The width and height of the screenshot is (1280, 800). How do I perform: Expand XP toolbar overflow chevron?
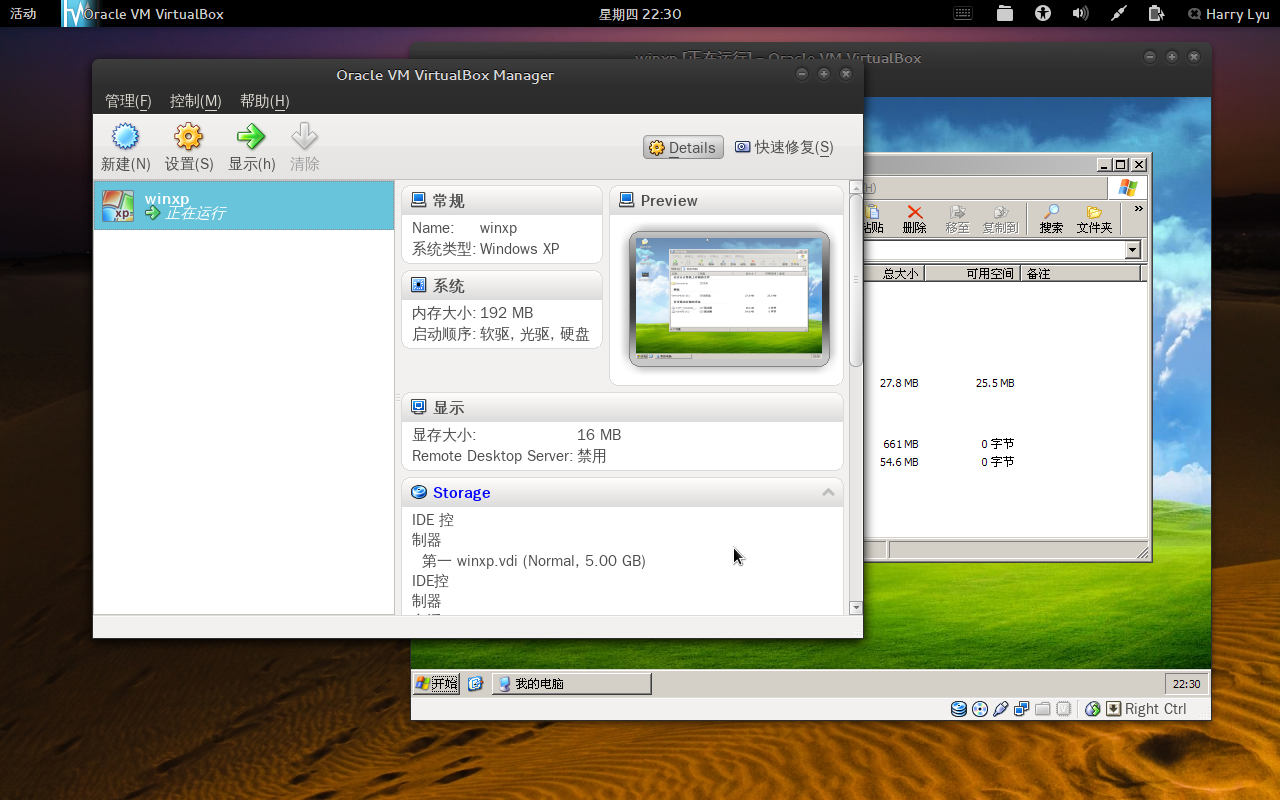(x=1138, y=210)
